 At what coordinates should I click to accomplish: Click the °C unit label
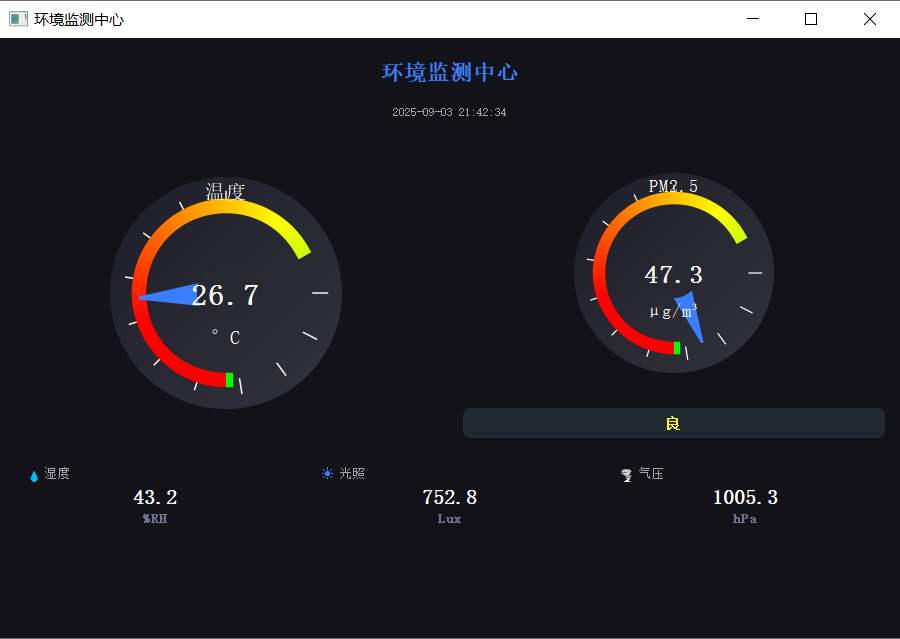tap(226, 337)
